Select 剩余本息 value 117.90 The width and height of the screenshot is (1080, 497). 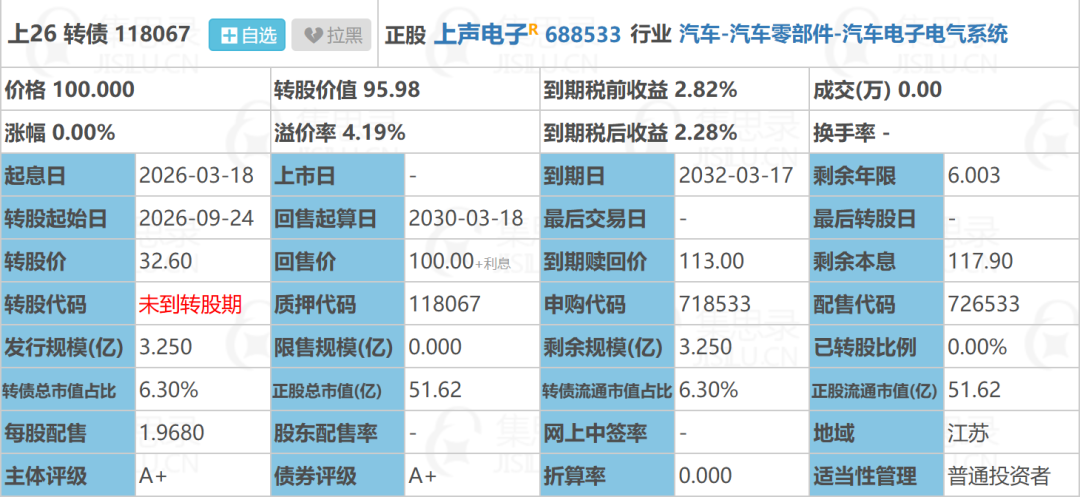980,261
